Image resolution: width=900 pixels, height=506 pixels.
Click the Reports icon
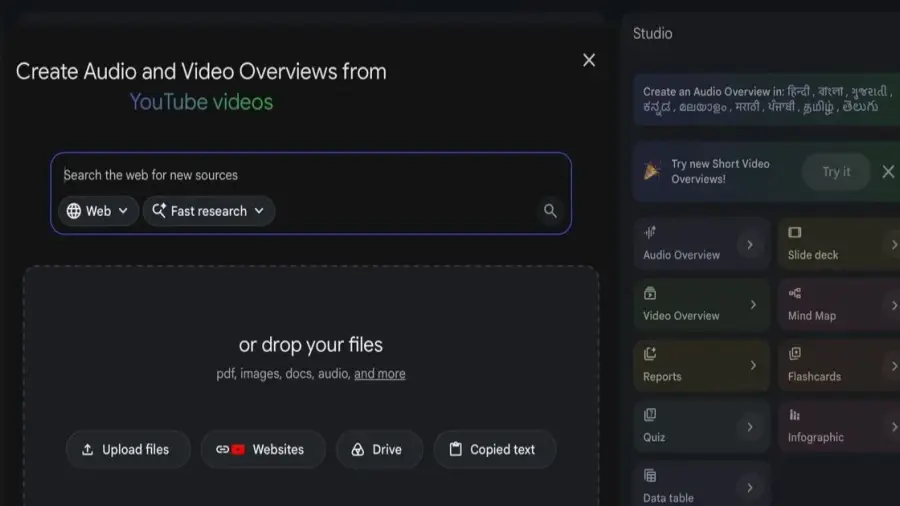650,354
